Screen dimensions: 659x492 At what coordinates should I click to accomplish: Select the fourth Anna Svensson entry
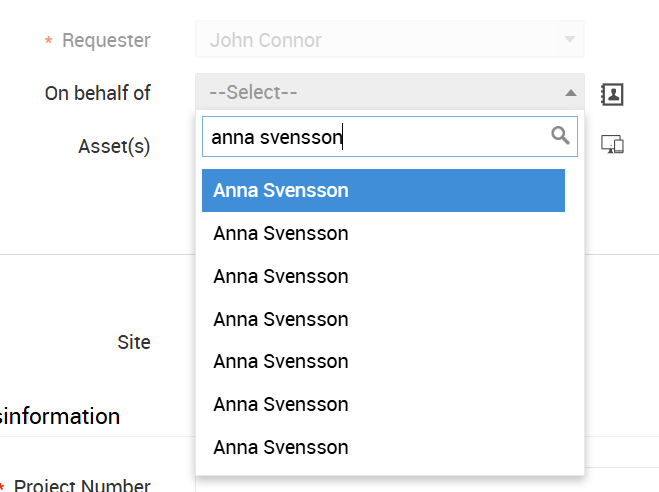tap(281, 320)
